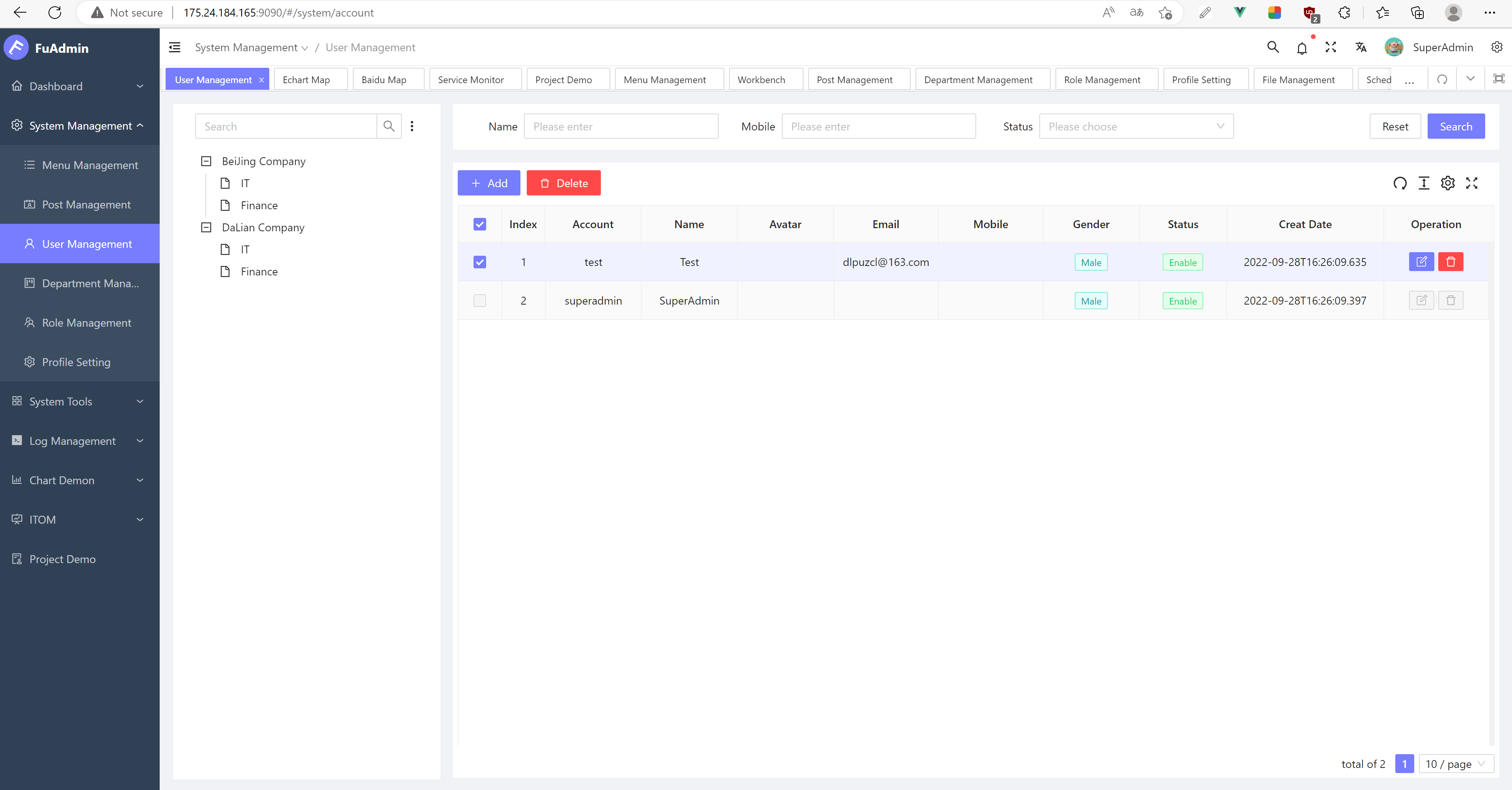Open the notification bell
Viewport: 1512px width, 790px height.
[x=1302, y=48]
